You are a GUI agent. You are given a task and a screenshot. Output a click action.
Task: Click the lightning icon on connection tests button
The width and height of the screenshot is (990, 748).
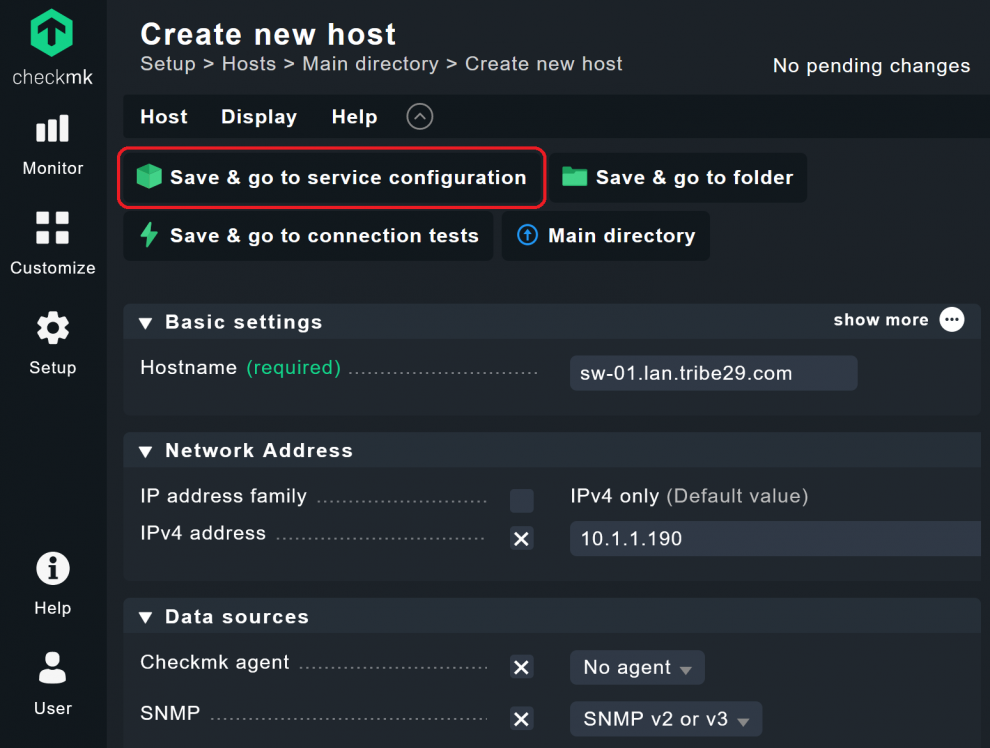pyautogui.click(x=150, y=235)
